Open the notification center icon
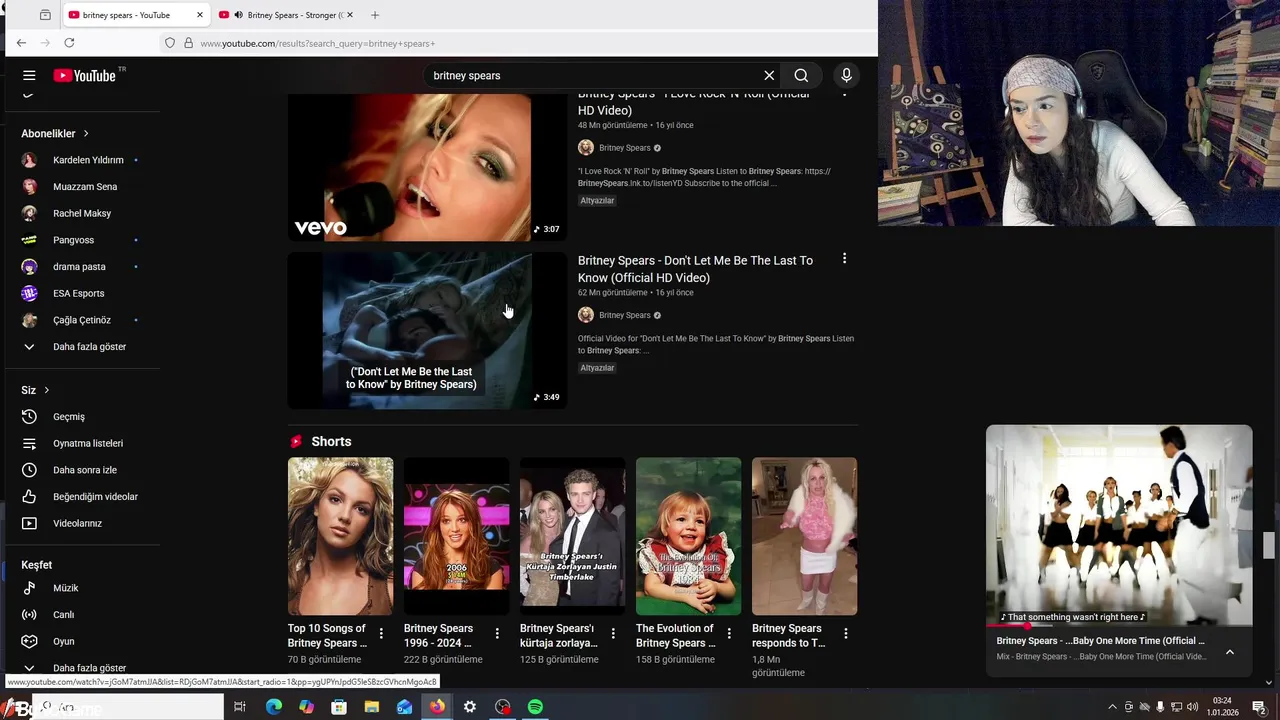1280x720 pixels. pyautogui.click(x=1259, y=707)
